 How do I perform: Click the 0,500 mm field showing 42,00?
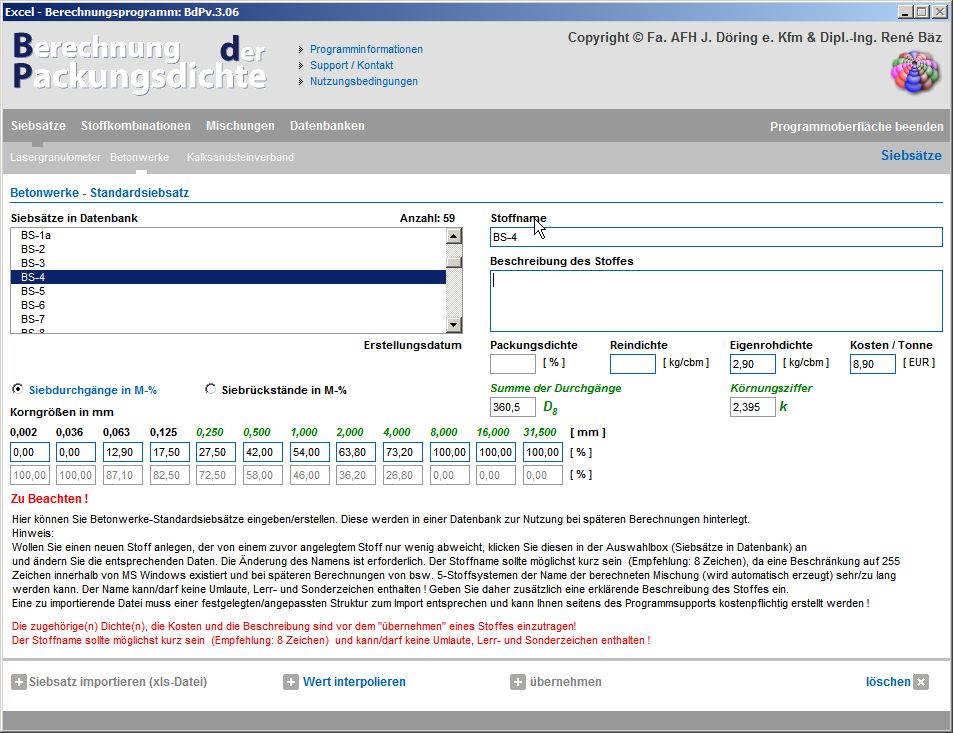[263, 452]
